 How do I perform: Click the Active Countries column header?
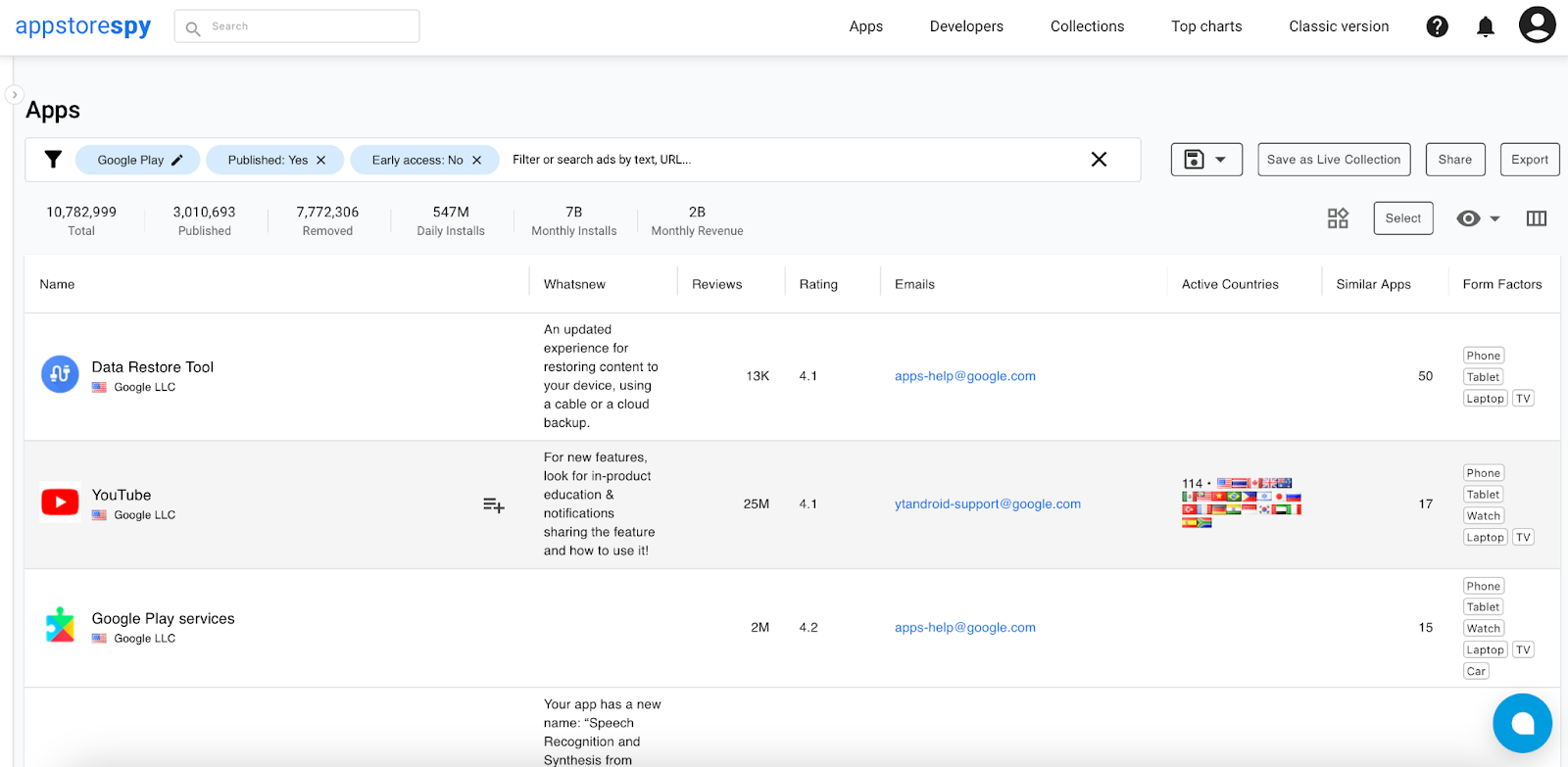(1230, 284)
